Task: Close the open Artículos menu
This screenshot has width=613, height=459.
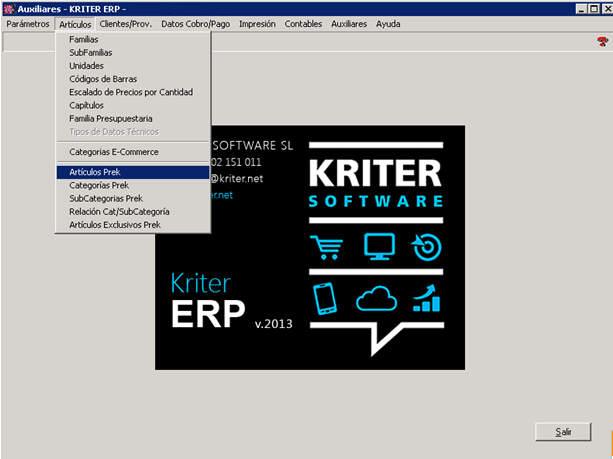Action: pos(75,24)
